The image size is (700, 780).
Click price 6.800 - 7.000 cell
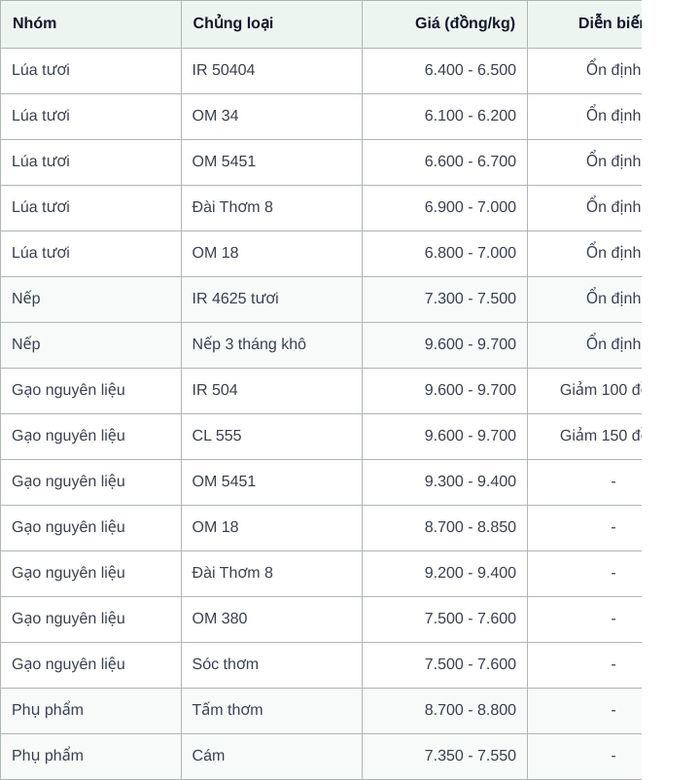coord(445,254)
